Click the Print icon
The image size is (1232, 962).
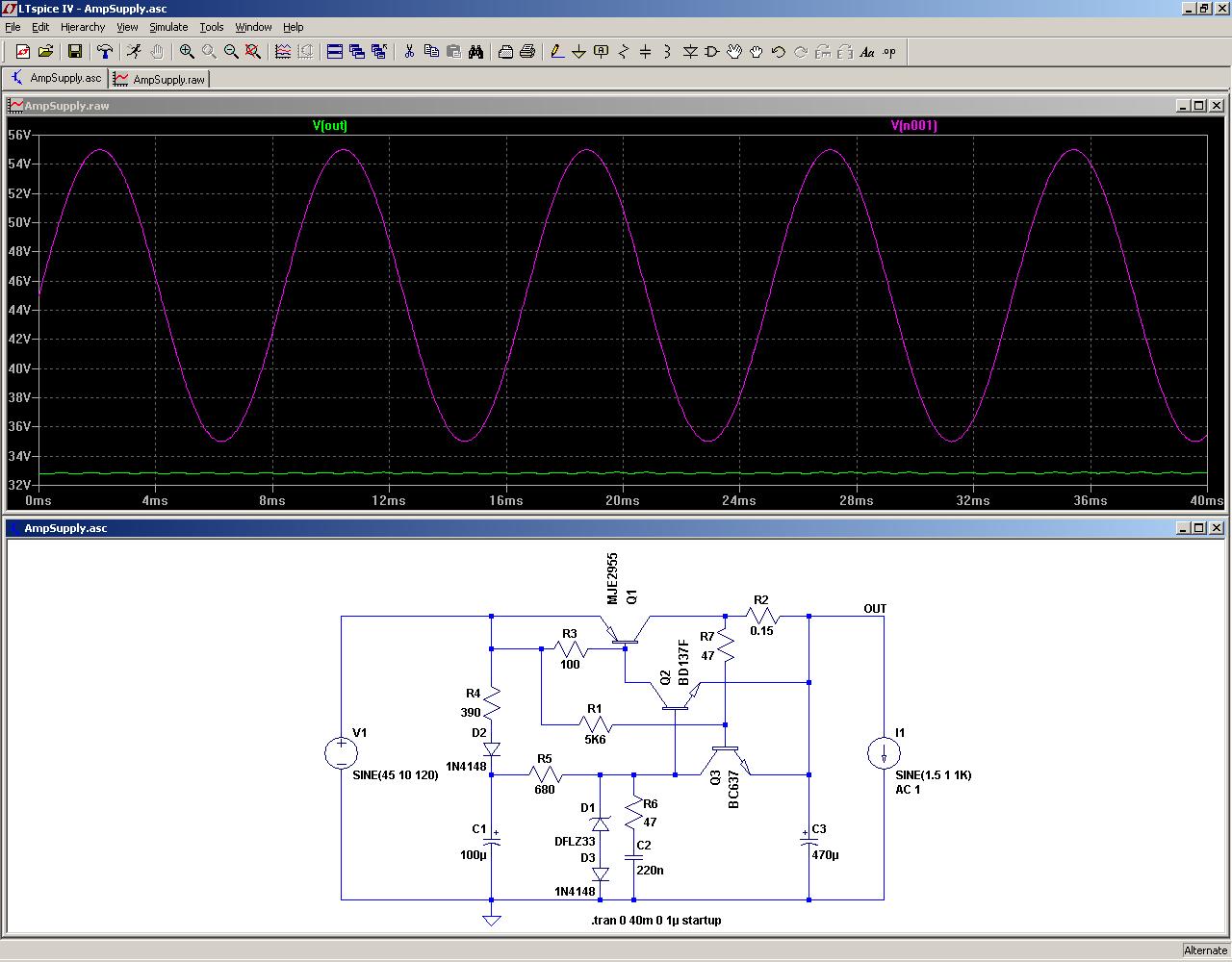click(x=527, y=52)
